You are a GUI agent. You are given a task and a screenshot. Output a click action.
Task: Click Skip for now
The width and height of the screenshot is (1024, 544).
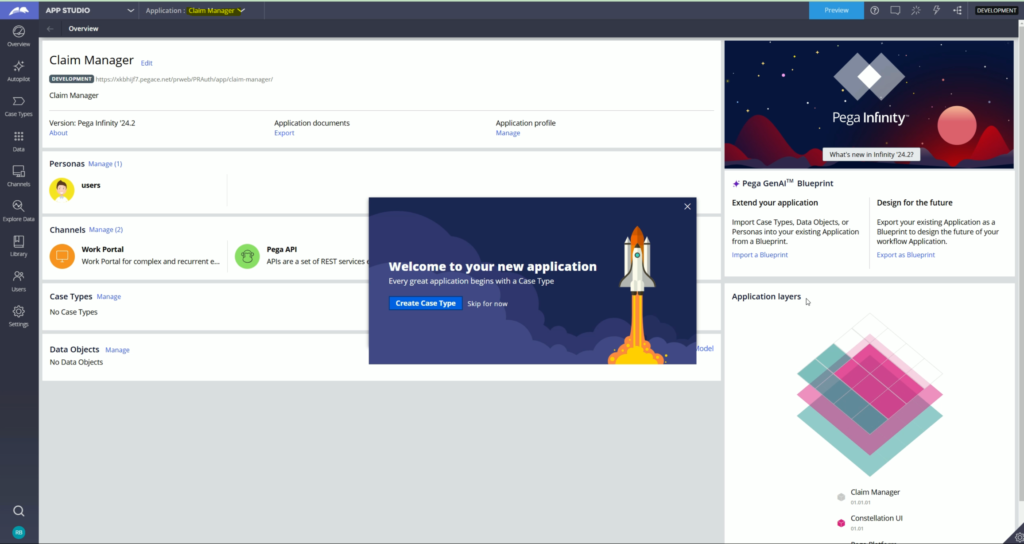tap(487, 304)
